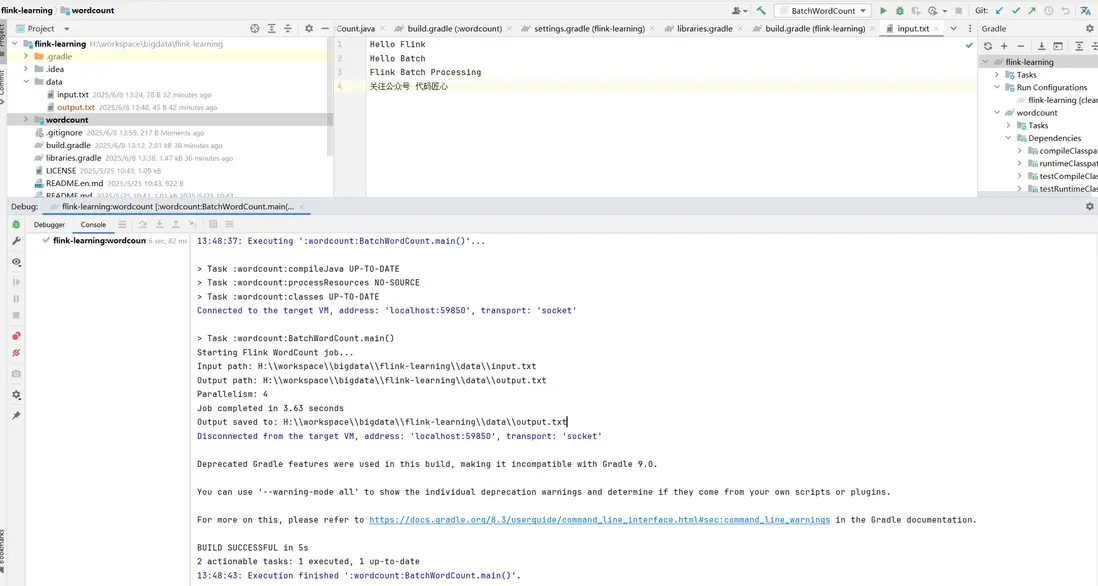Click the green Run button
The image size is (1098, 586).
pyautogui.click(x=883, y=11)
